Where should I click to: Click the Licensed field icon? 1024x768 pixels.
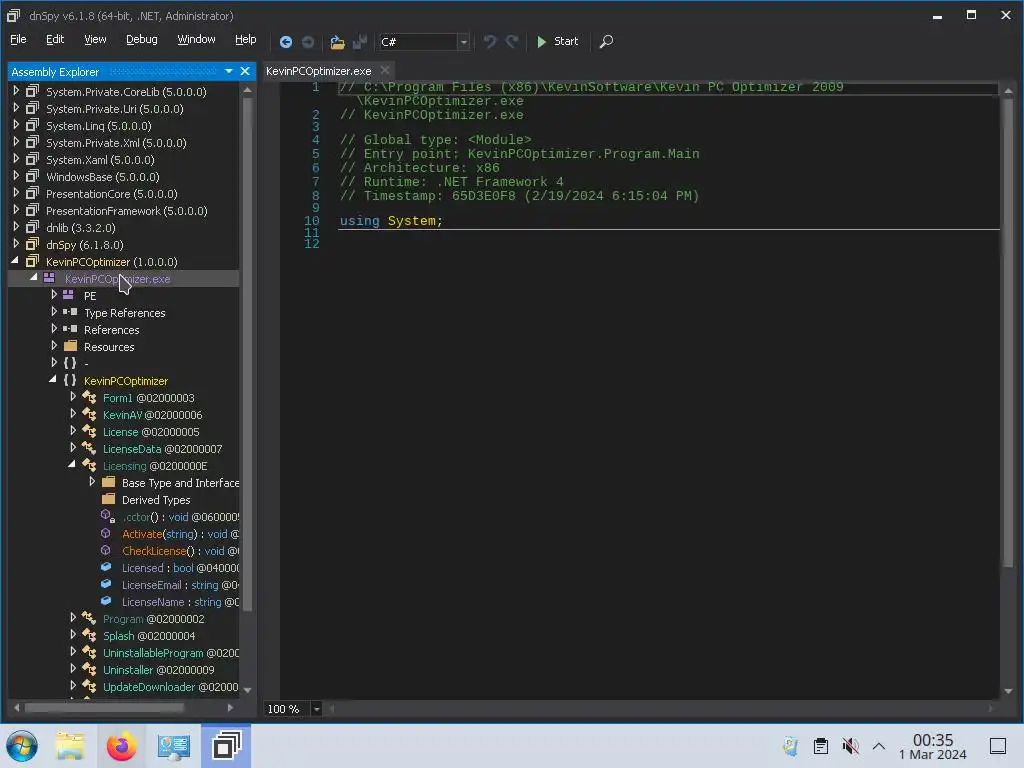[106, 568]
